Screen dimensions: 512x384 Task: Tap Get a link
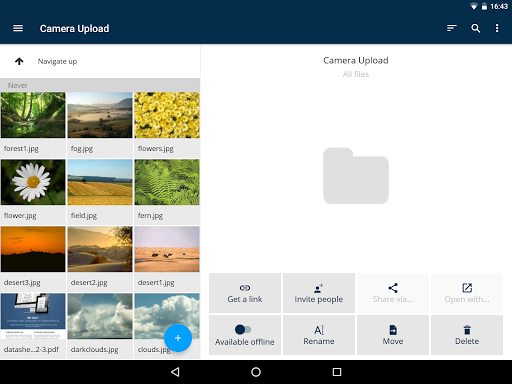pos(245,293)
